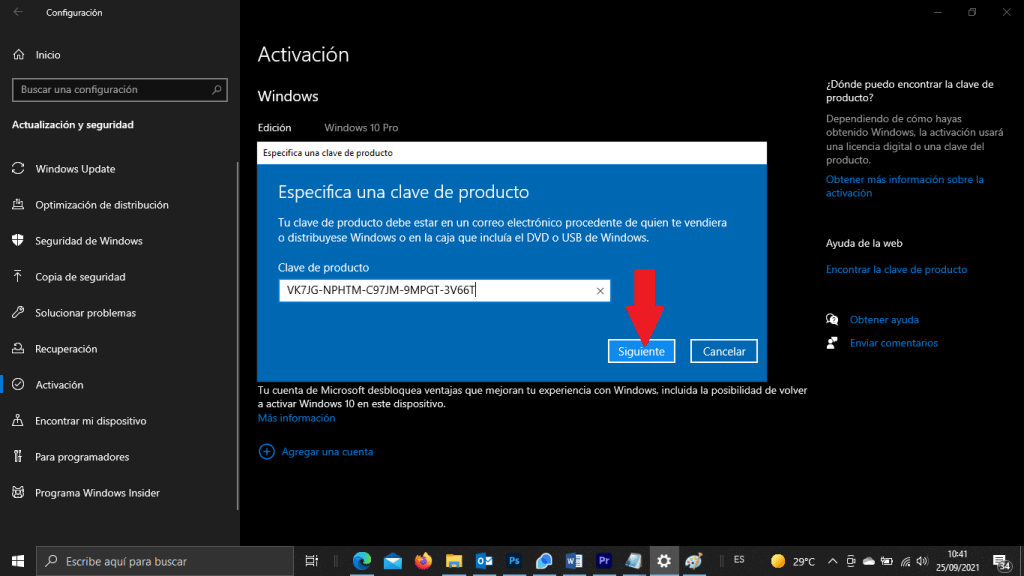Open Mail app from taskbar

point(392,561)
